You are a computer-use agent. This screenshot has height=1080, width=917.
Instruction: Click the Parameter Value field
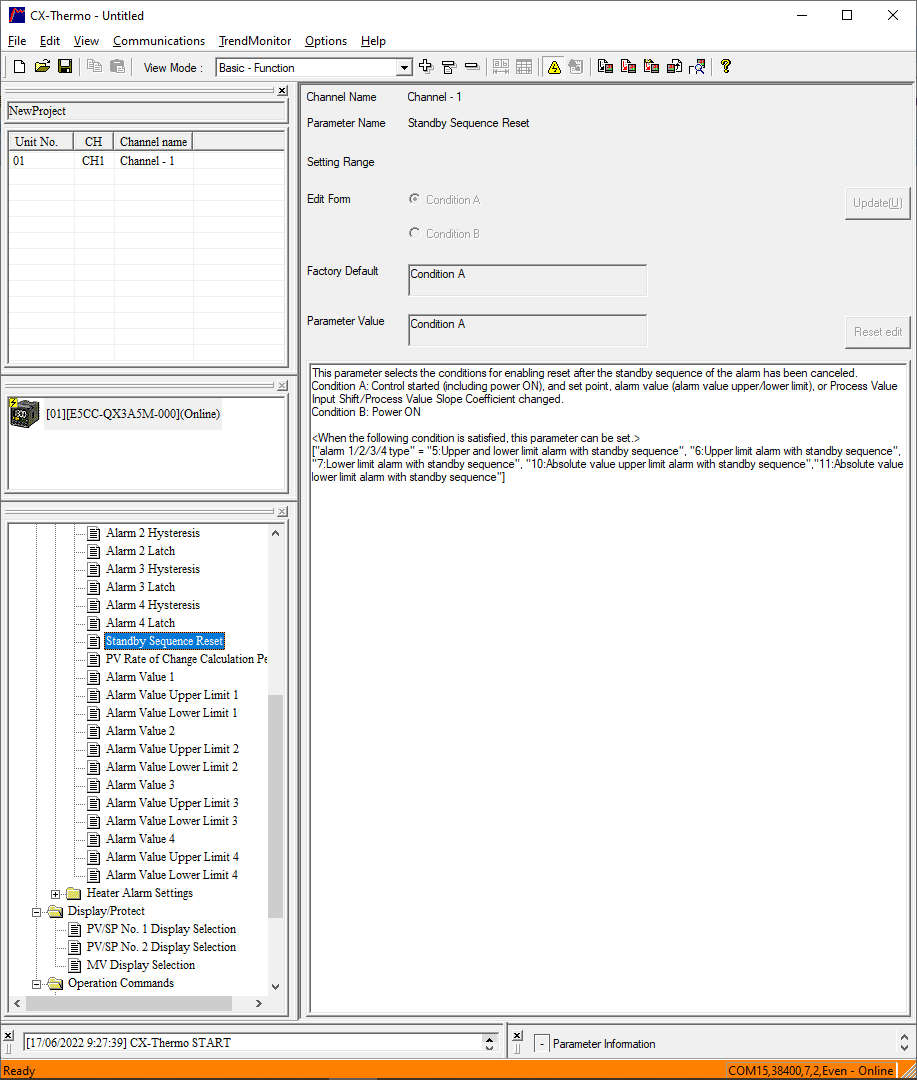(527, 330)
